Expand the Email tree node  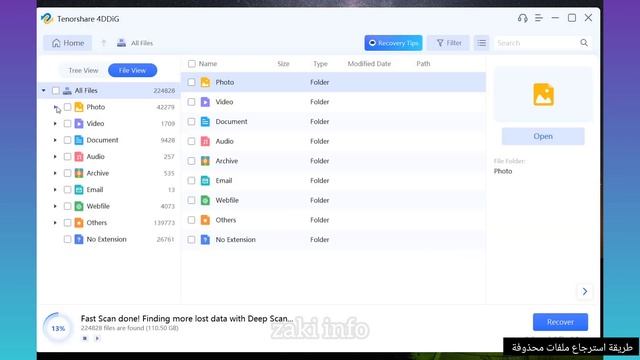coord(55,189)
